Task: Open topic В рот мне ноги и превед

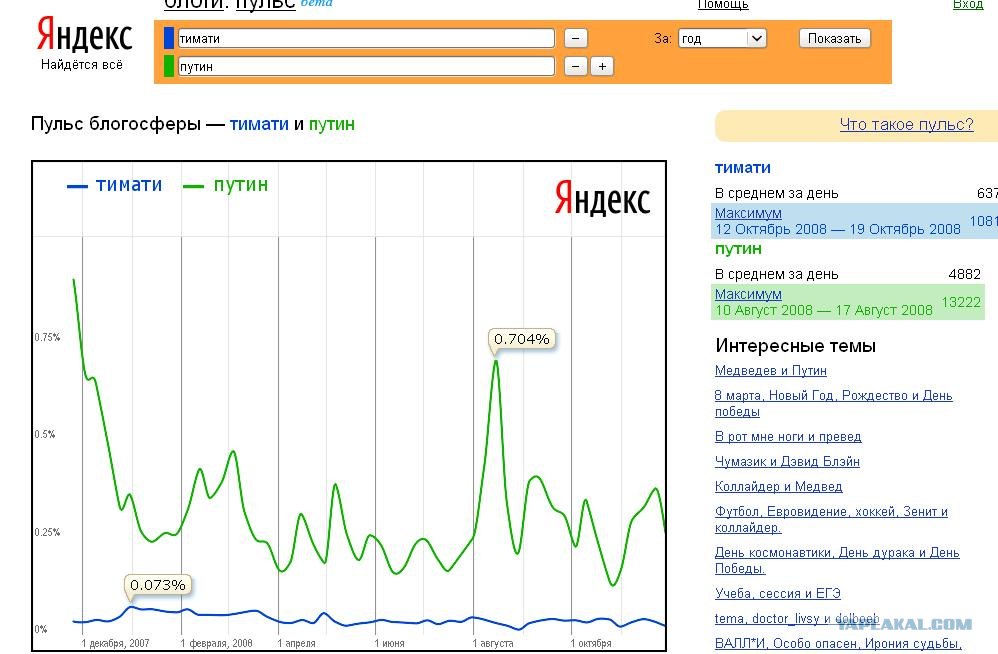Action: coord(788,436)
